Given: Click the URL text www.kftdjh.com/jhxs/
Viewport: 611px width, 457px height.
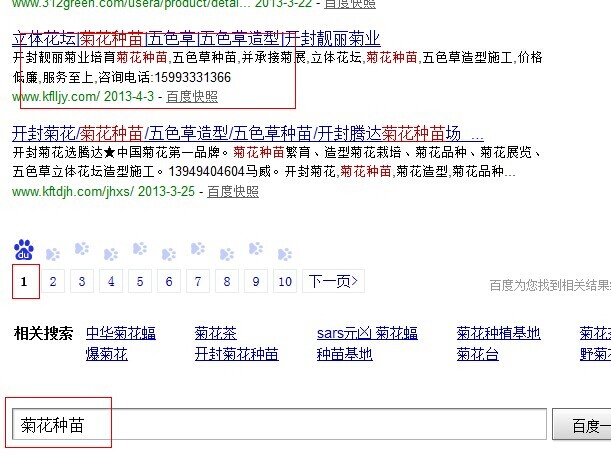Looking at the screenshot, I should pos(73,191).
